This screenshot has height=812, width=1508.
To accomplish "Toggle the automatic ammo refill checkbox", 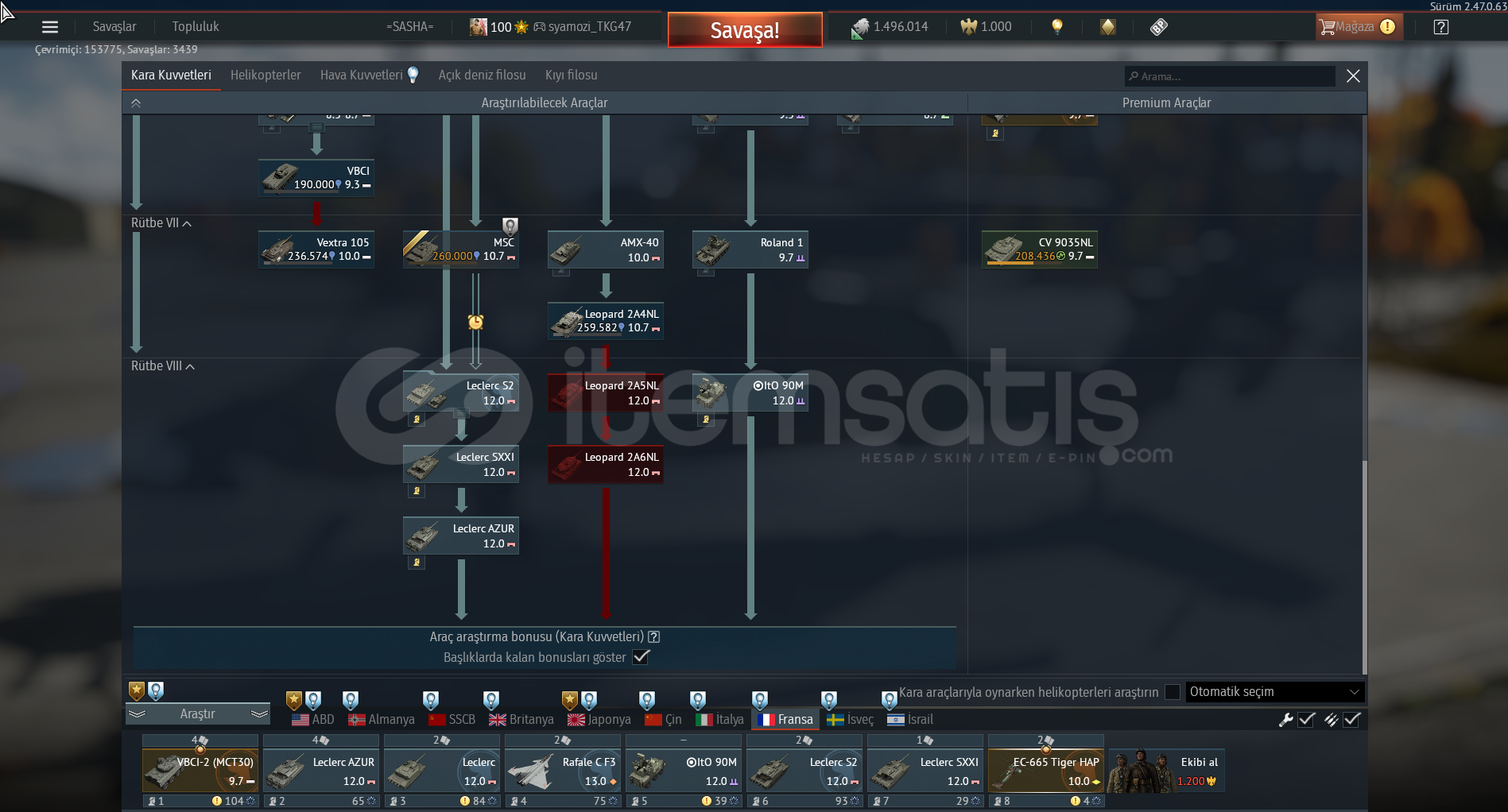I will (1353, 720).
